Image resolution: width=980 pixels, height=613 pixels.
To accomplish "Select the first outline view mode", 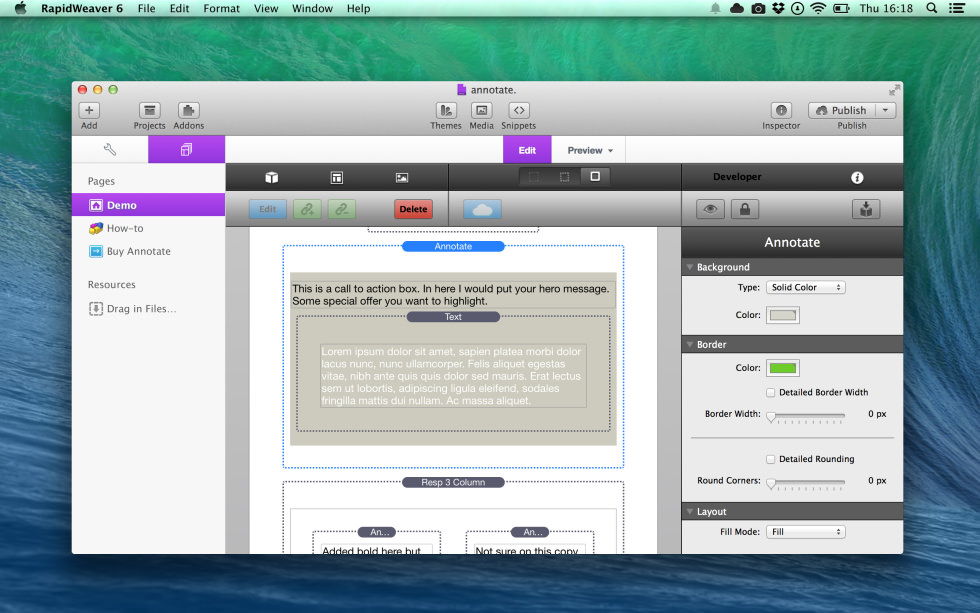I will click(534, 177).
